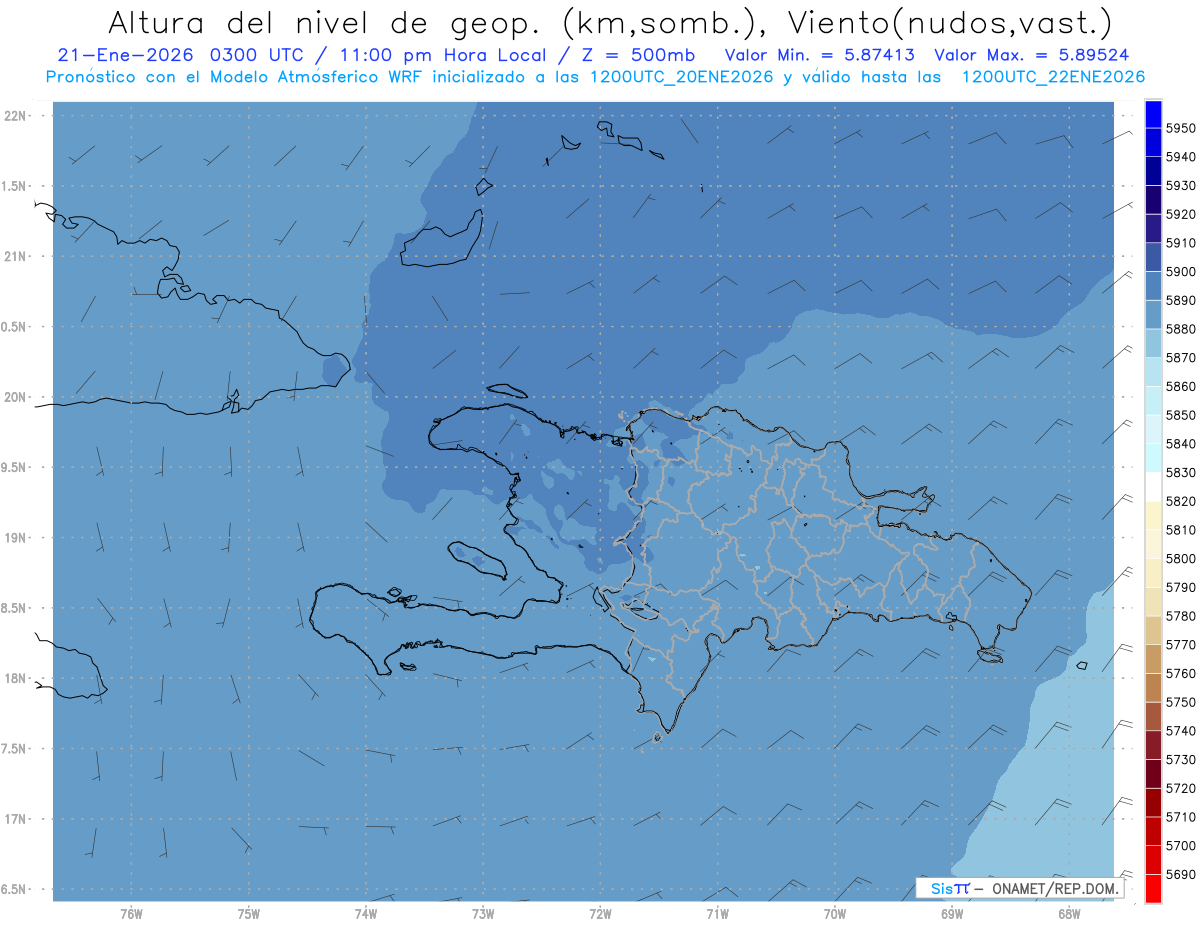Click the 6.5N latitude axis label
1200x927 pixels.
14,890
